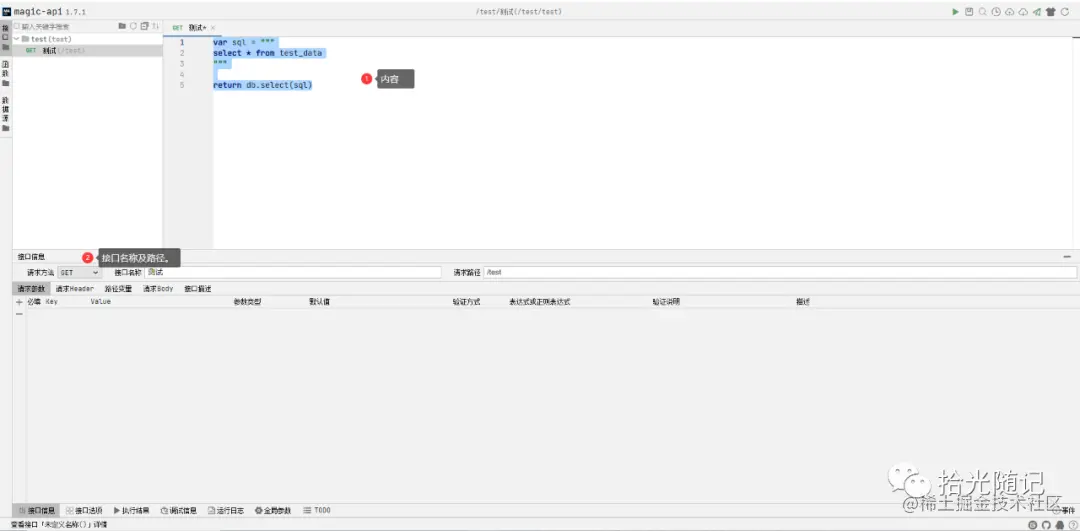The height and width of the screenshot is (531, 1080).
Task: Click the '验证说明' column header
Action: (x=667, y=302)
